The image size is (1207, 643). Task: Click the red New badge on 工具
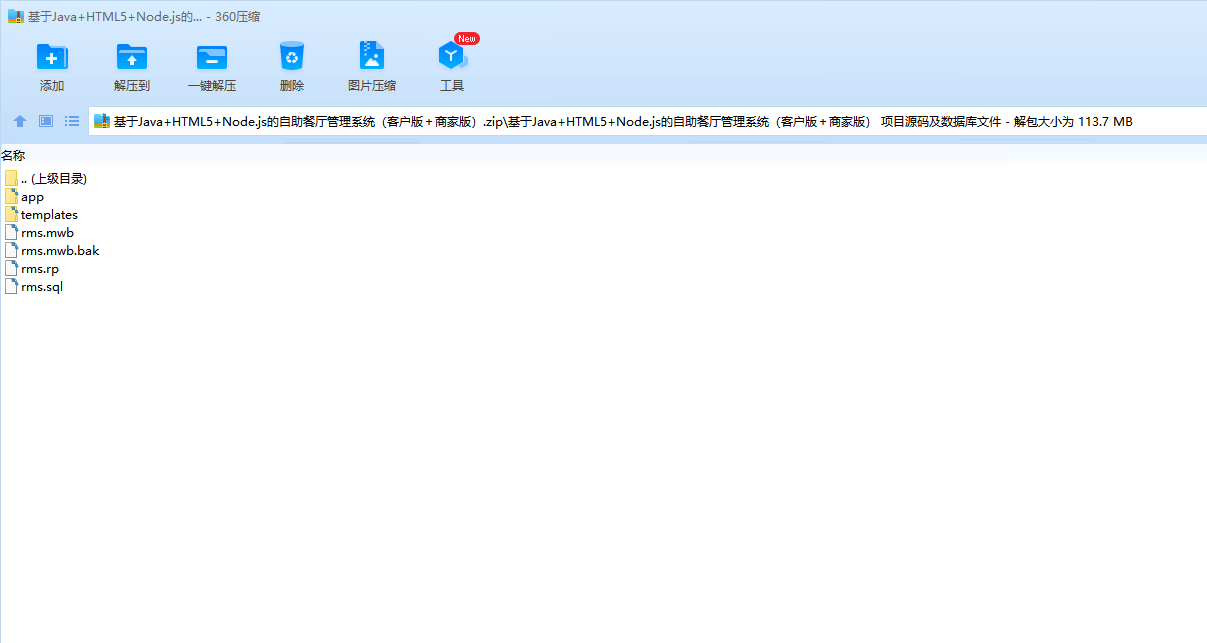coord(467,38)
